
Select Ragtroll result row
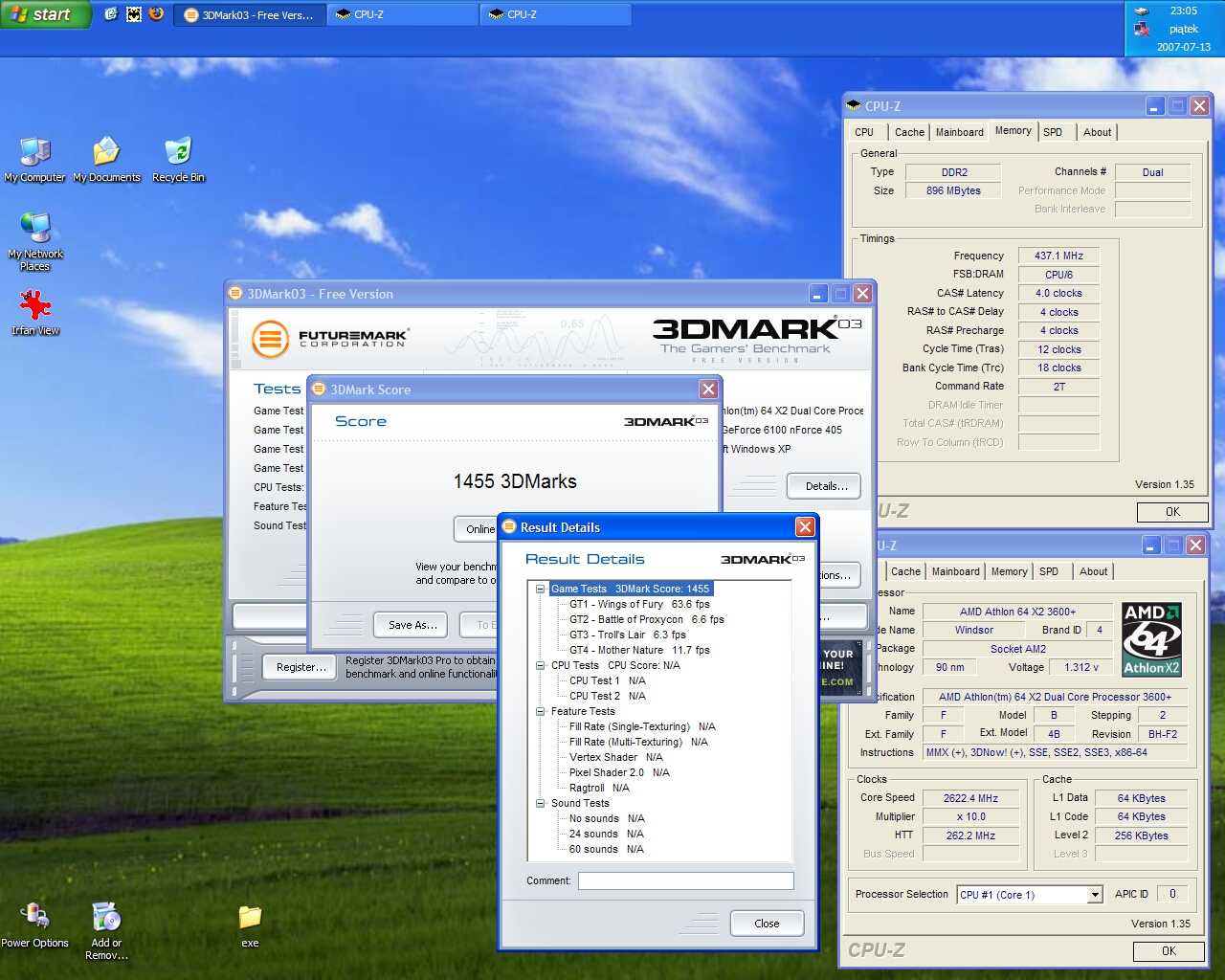599,788
